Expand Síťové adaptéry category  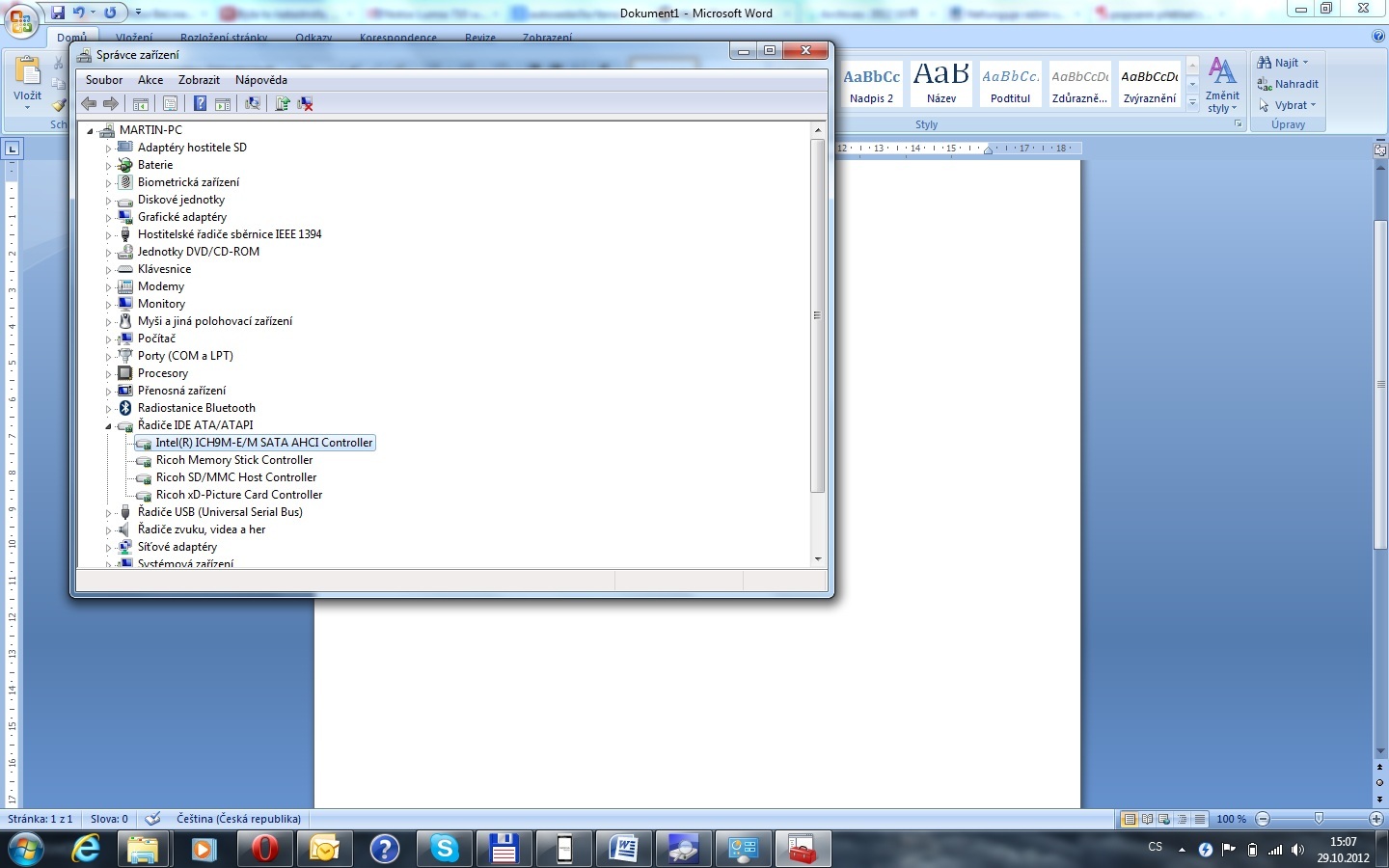[108, 548]
